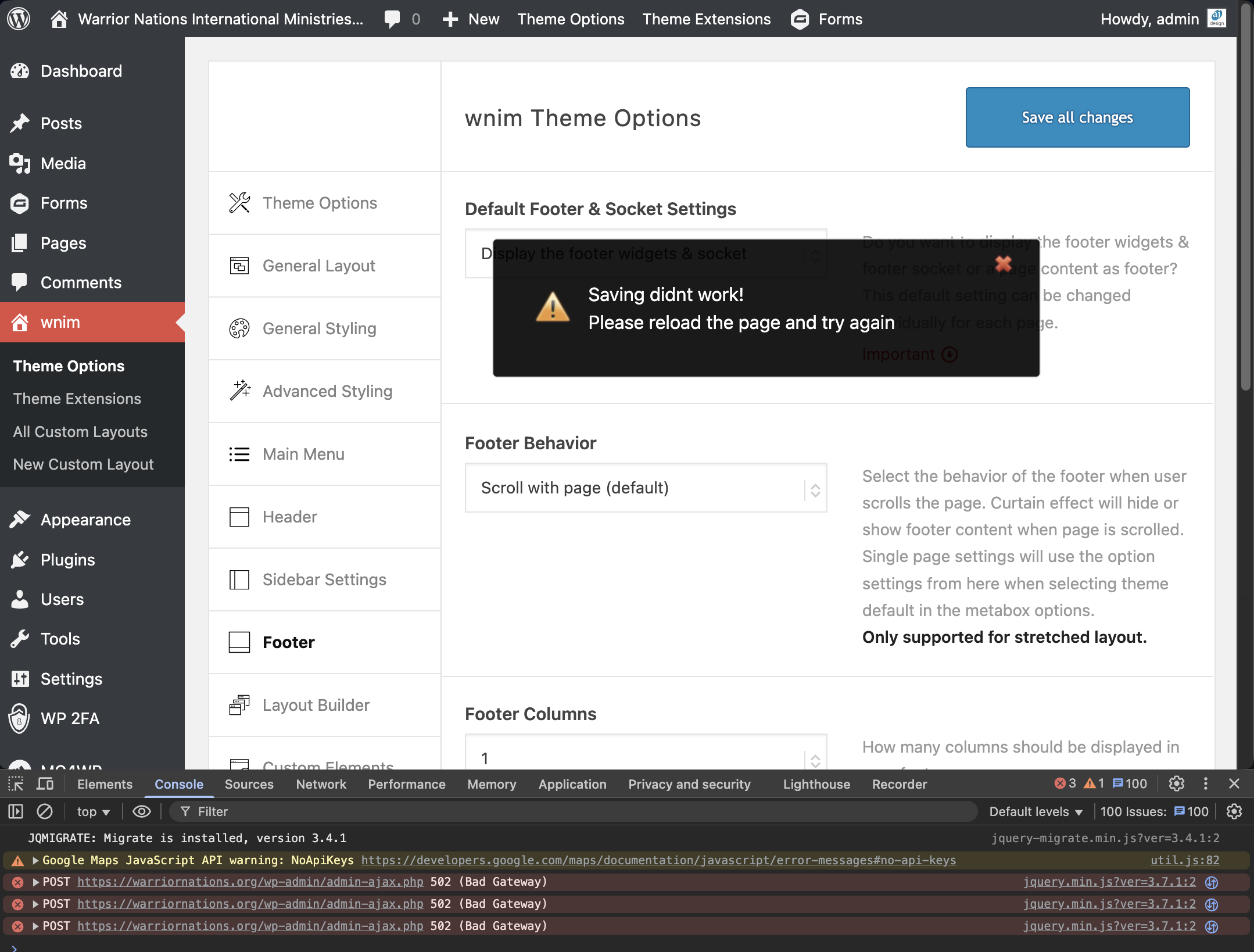The width and height of the screenshot is (1254, 952).
Task: Switch to the Lighthouse tab
Action: coord(816,784)
